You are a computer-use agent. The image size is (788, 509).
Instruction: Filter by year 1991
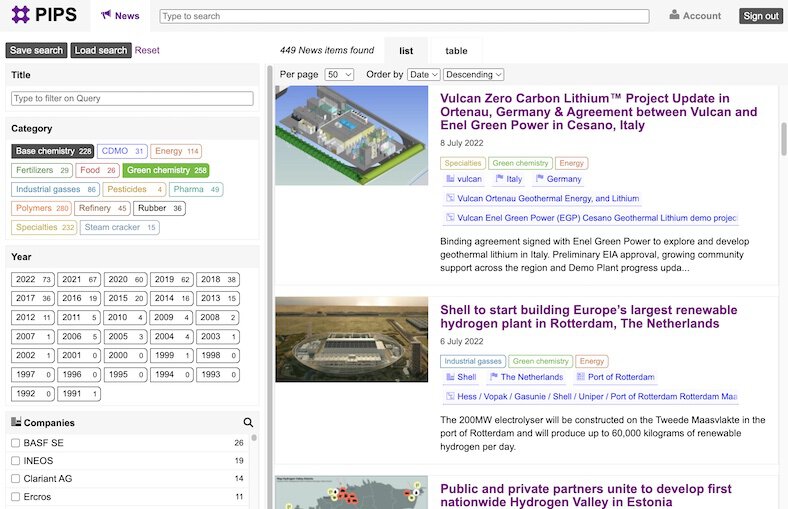point(79,394)
